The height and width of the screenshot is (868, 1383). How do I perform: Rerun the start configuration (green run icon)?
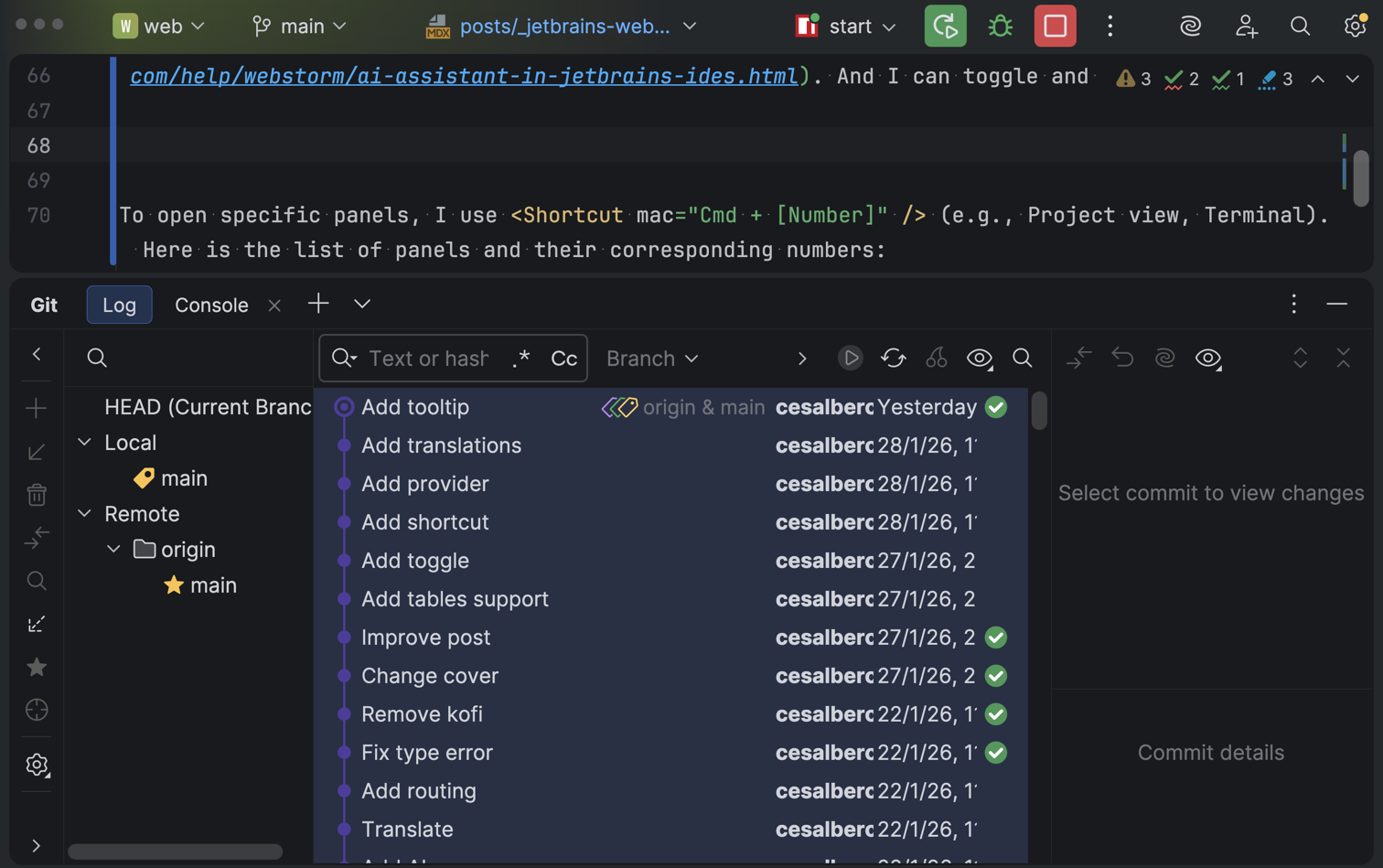coord(946,26)
